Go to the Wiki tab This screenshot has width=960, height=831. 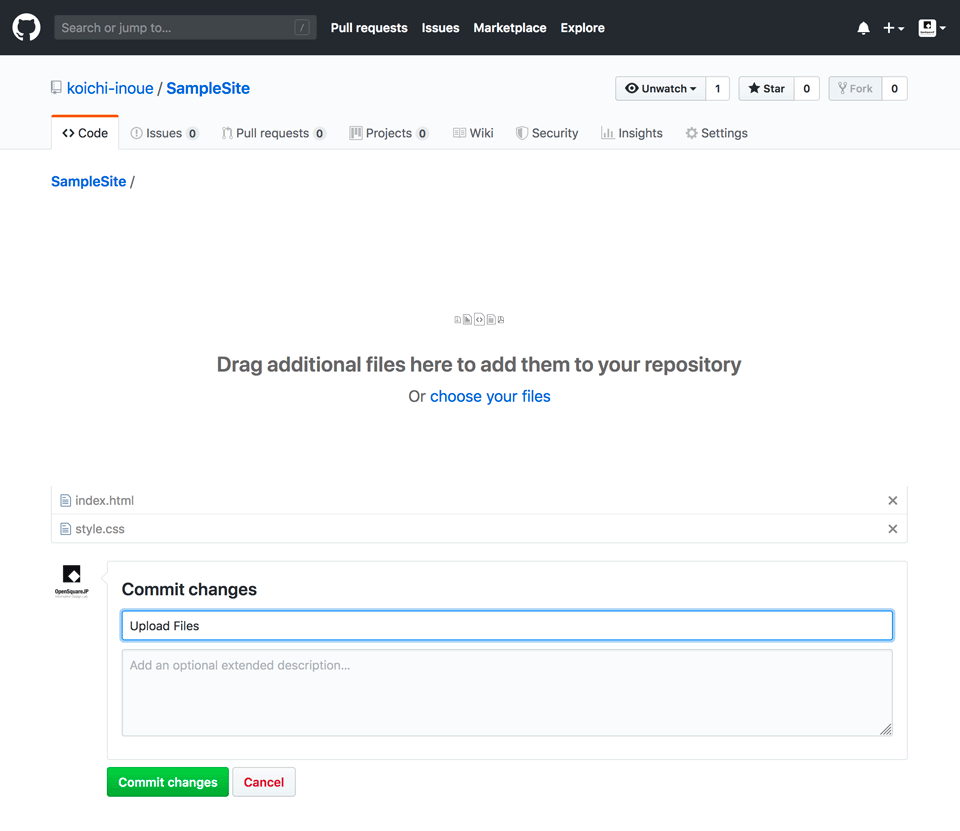[473, 133]
